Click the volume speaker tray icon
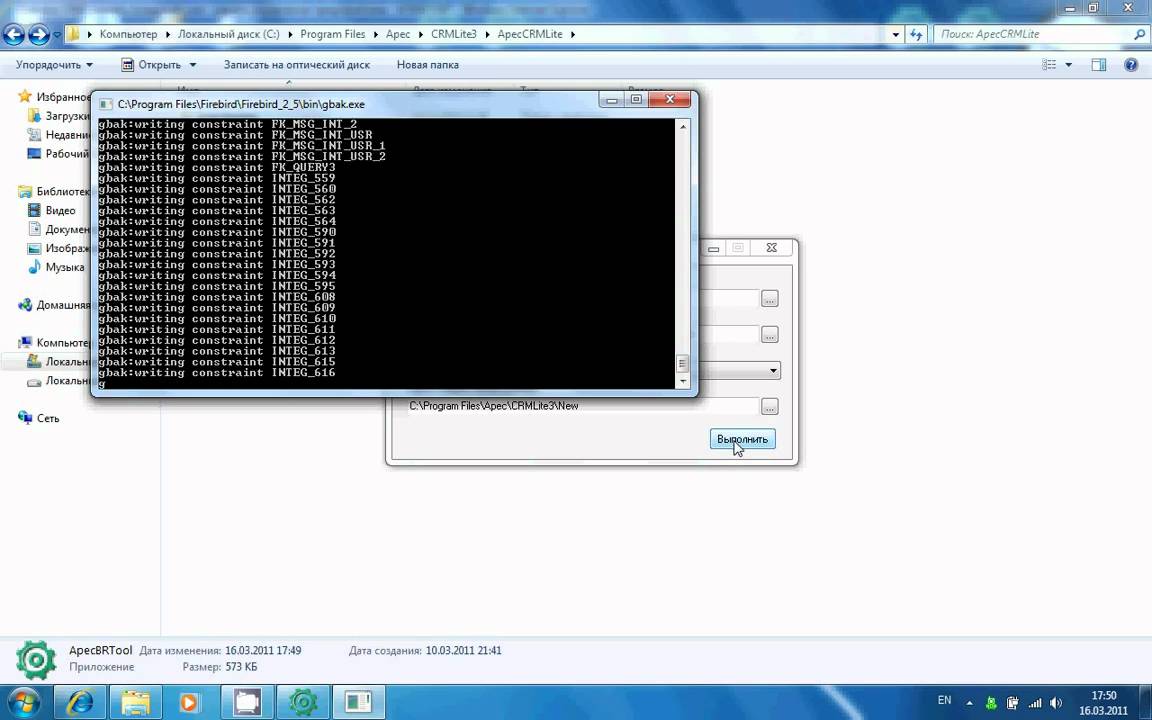1152x720 pixels. pyautogui.click(x=1056, y=703)
